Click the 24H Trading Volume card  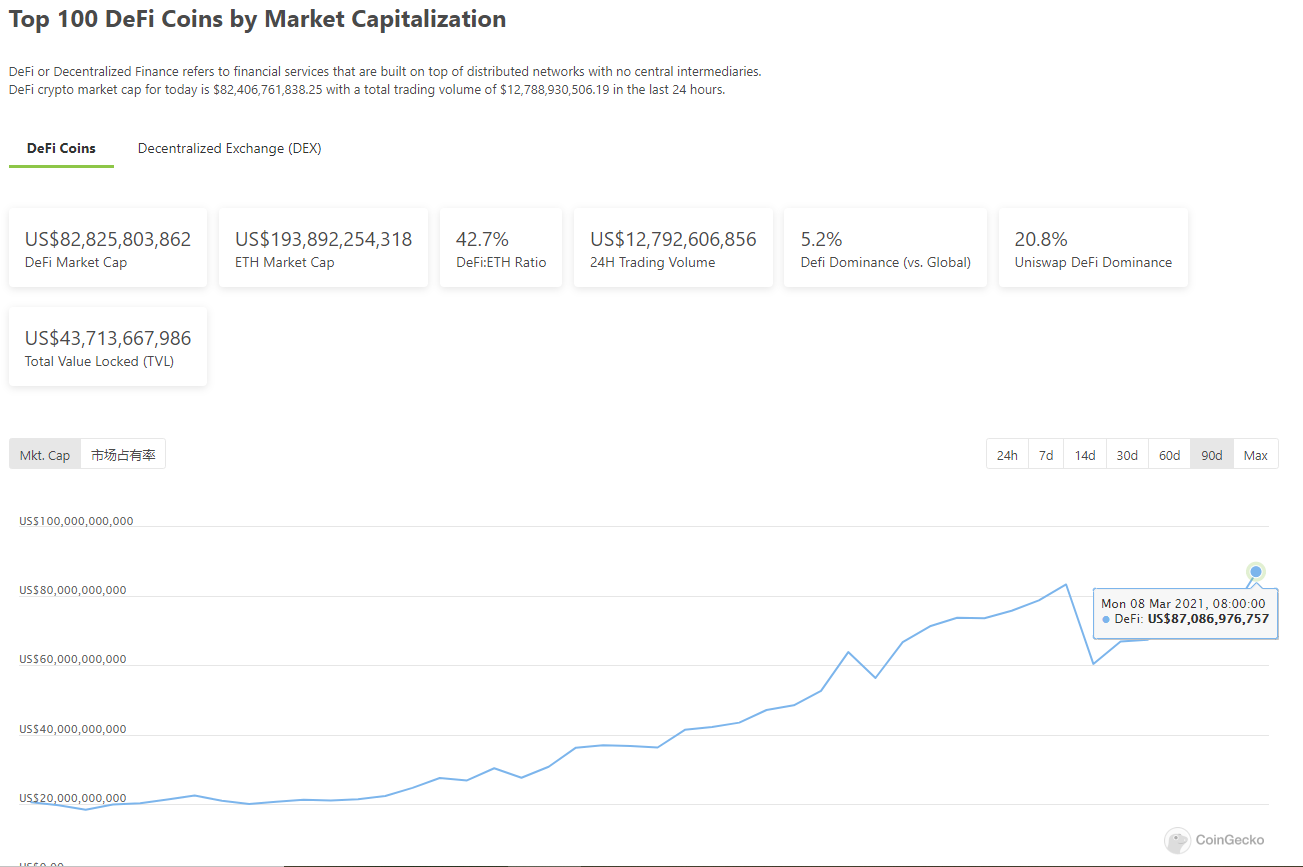[673, 248]
